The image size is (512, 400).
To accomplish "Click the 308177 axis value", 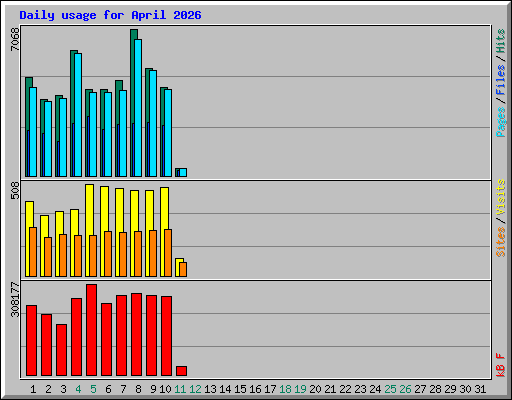I will 15,299.
